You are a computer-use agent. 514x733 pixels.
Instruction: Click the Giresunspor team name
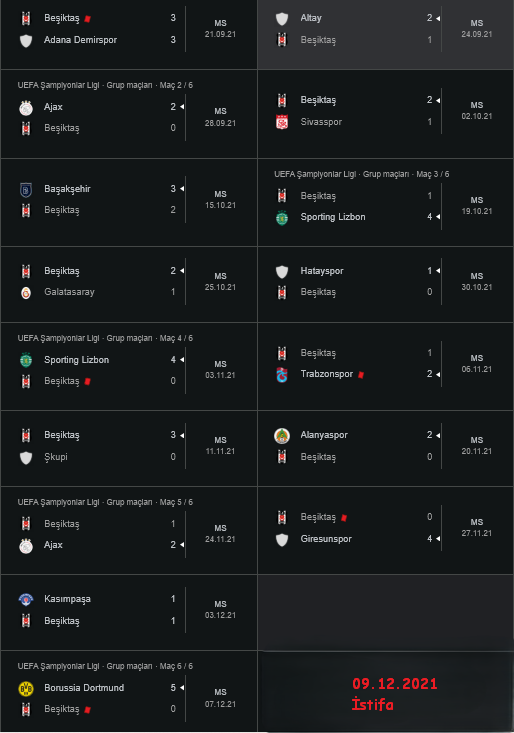click(326, 539)
